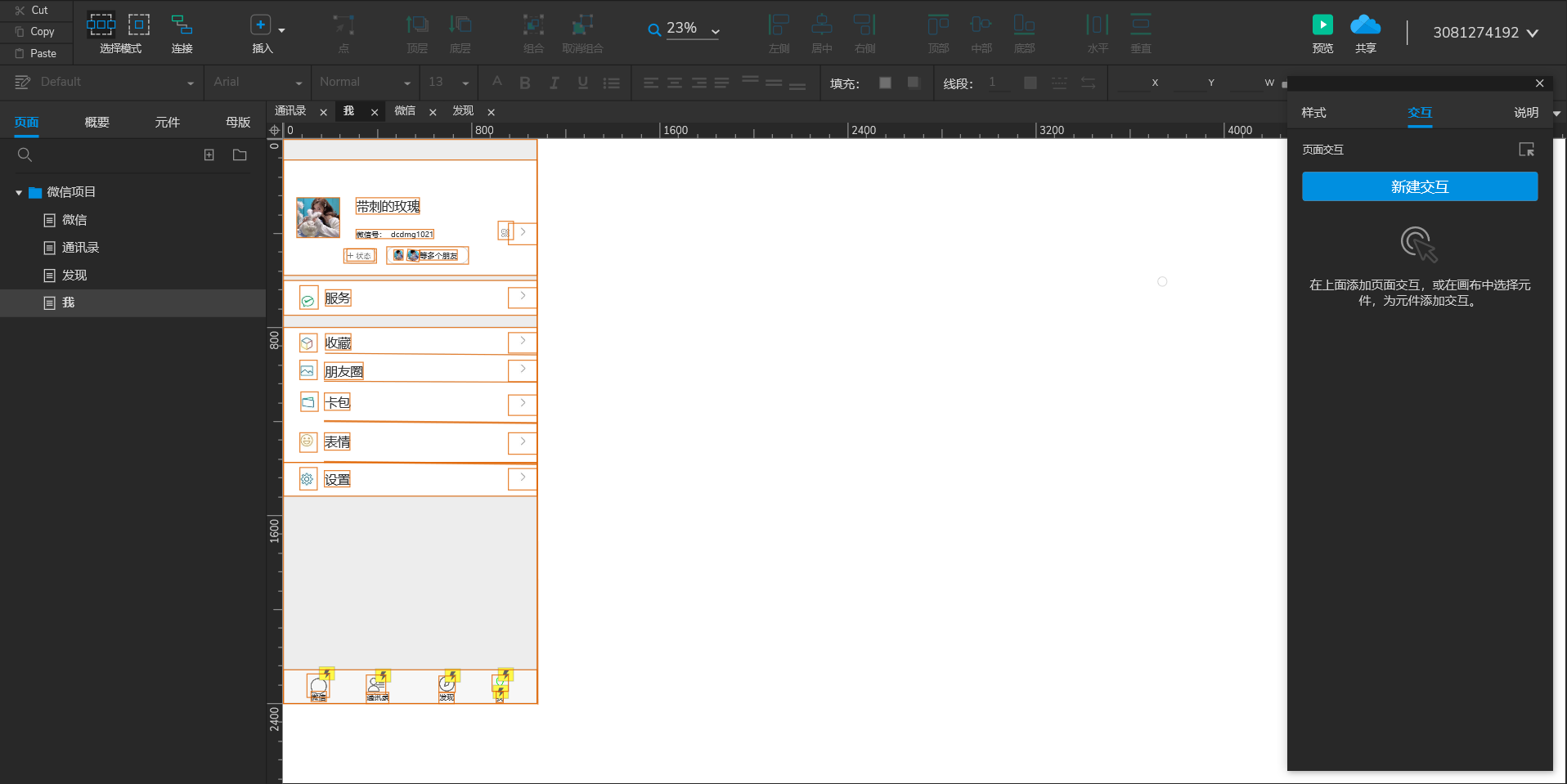Click the first 填充 fill color swatch

[885, 83]
